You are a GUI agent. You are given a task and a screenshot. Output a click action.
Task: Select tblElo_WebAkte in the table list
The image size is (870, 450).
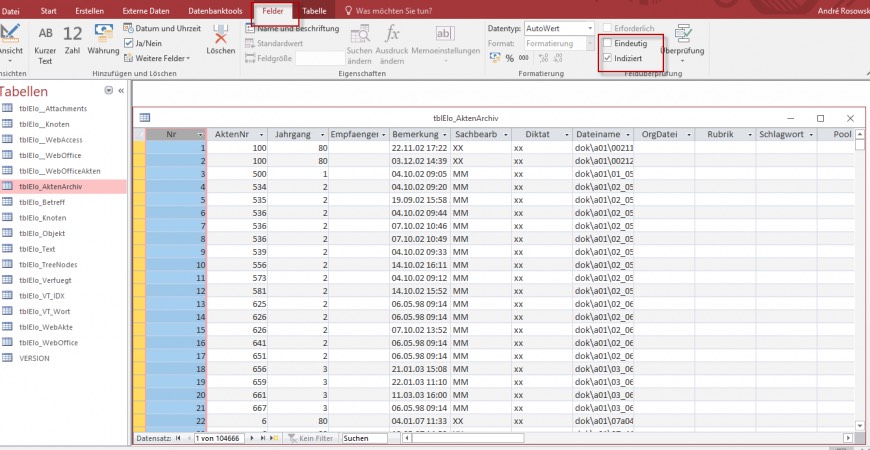45,327
